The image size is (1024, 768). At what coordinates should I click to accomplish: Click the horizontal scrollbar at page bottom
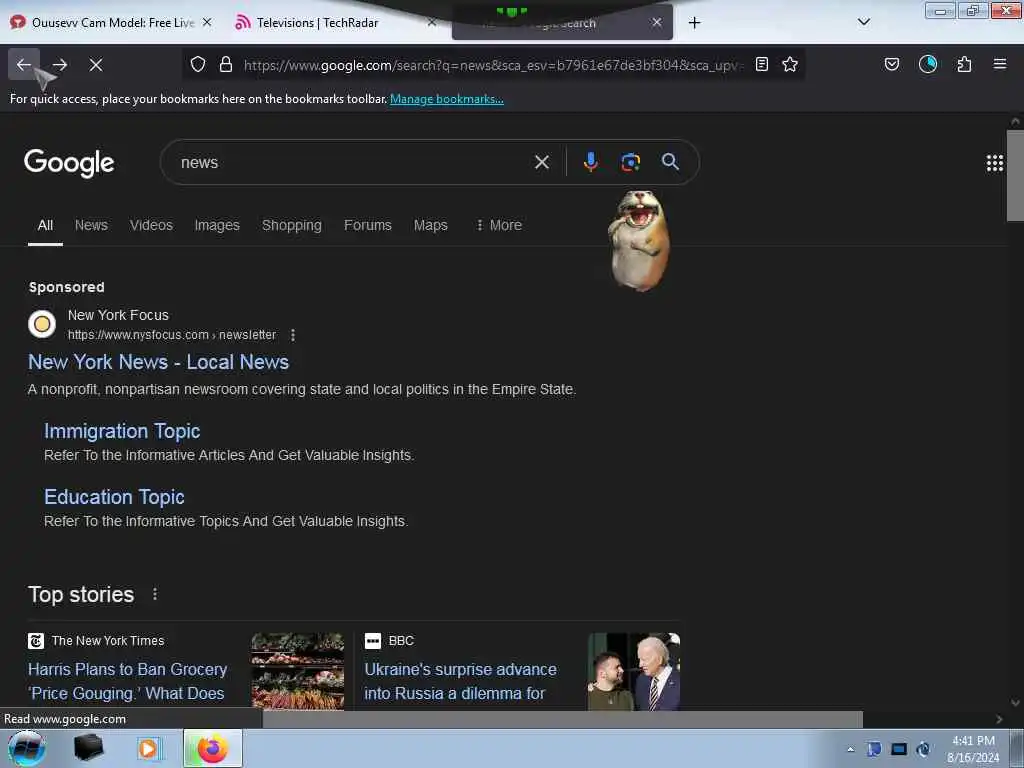click(x=562, y=719)
